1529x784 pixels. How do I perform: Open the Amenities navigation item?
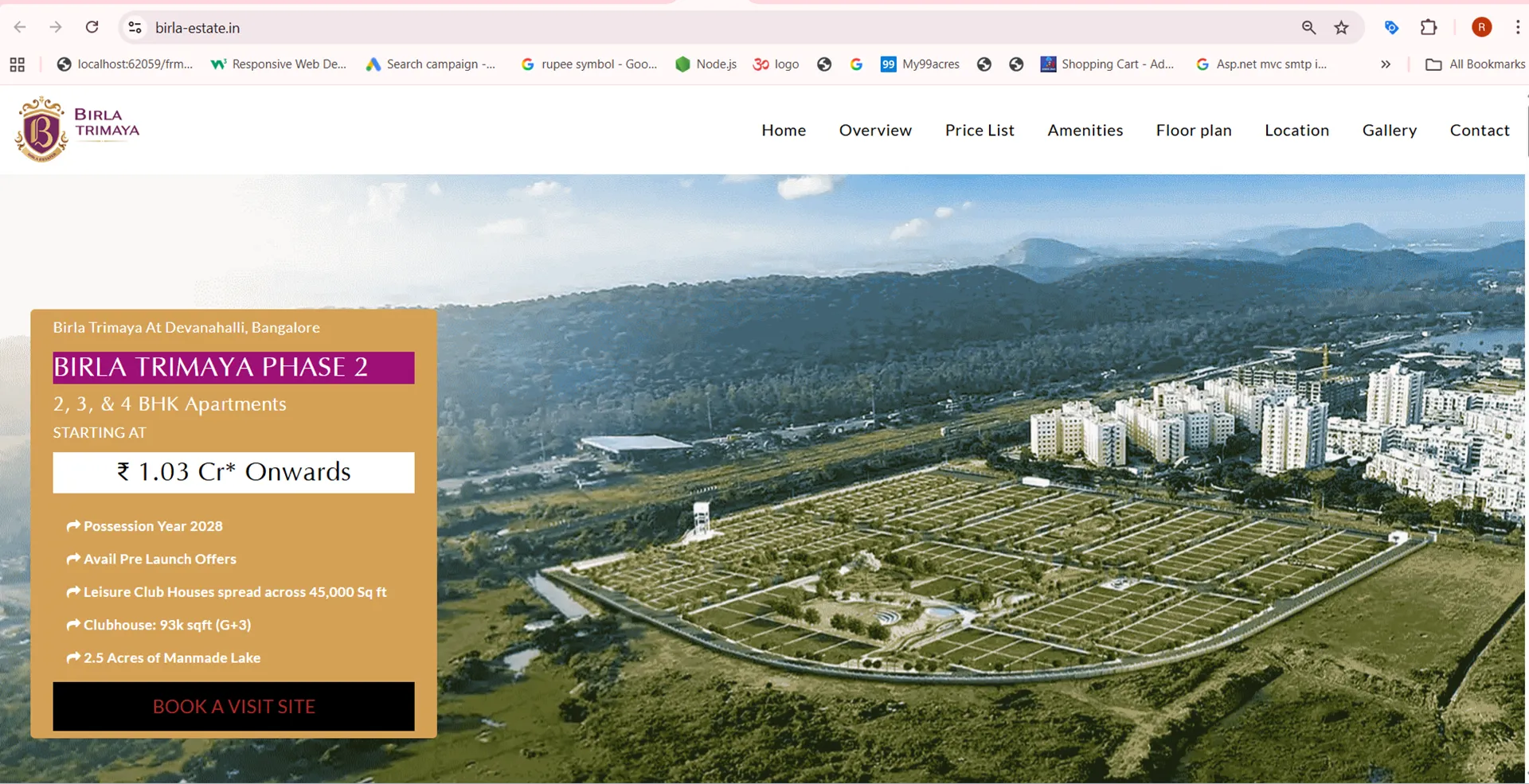point(1085,131)
